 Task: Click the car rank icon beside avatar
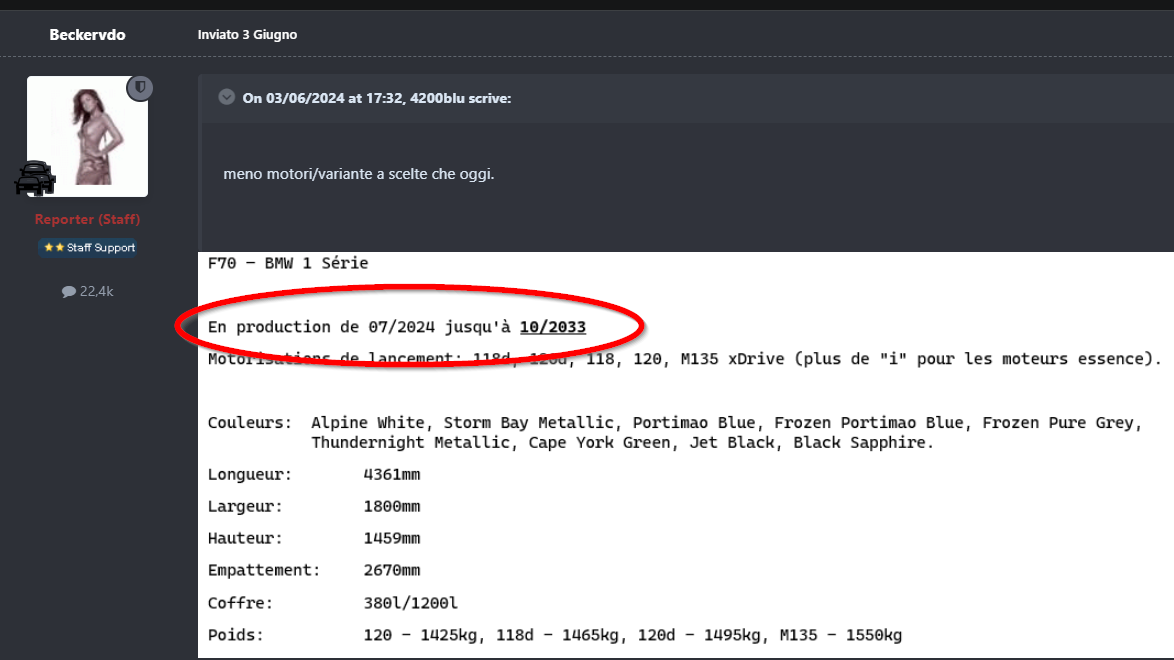tap(34, 178)
